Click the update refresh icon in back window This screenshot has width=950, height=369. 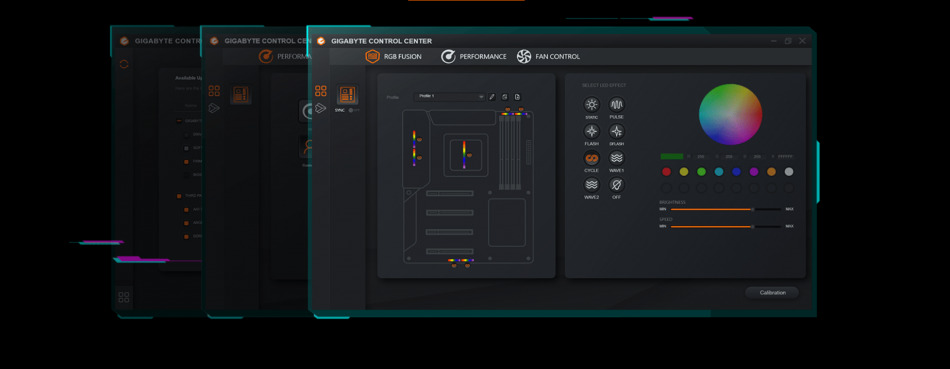point(124,64)
